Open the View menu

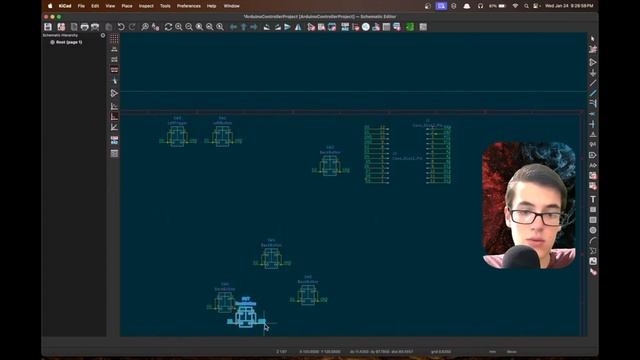[110, 6]
